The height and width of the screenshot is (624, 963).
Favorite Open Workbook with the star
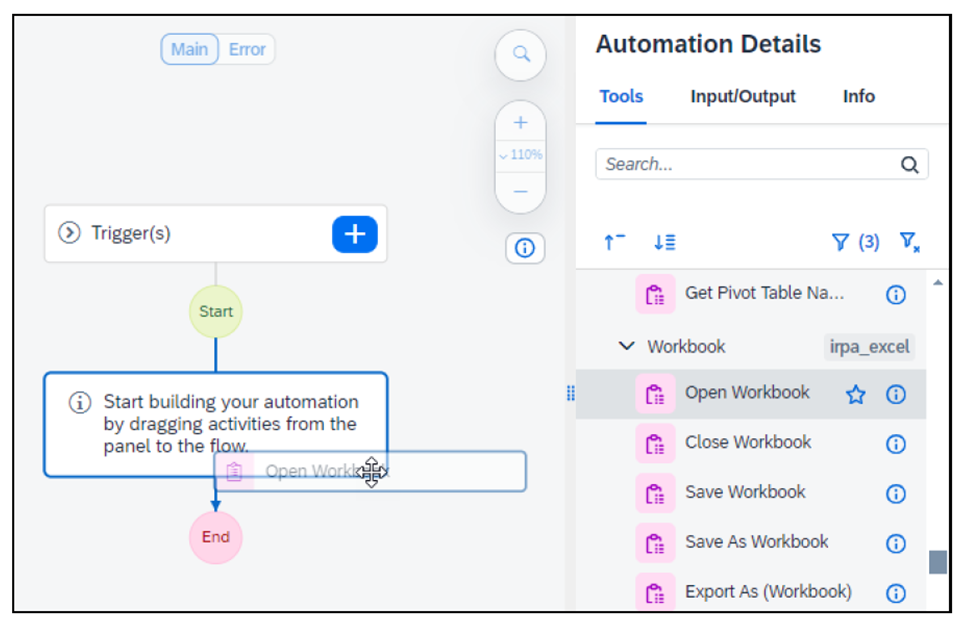coord(856,394)
